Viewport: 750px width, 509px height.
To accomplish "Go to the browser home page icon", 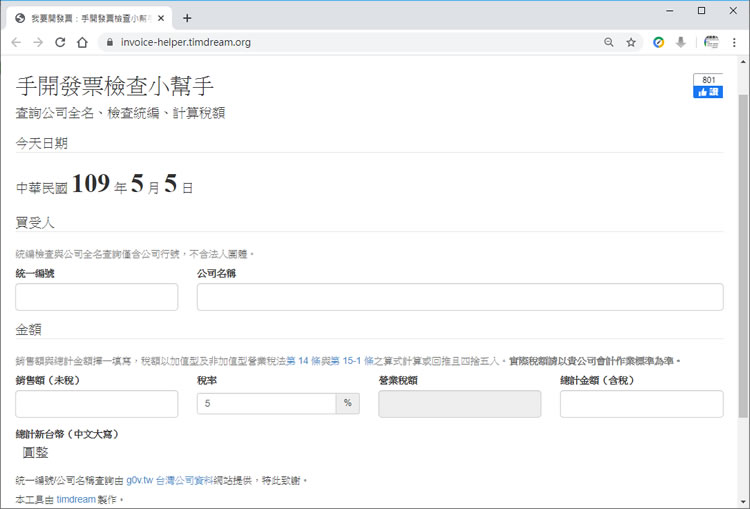I will (x=82, y=42).
